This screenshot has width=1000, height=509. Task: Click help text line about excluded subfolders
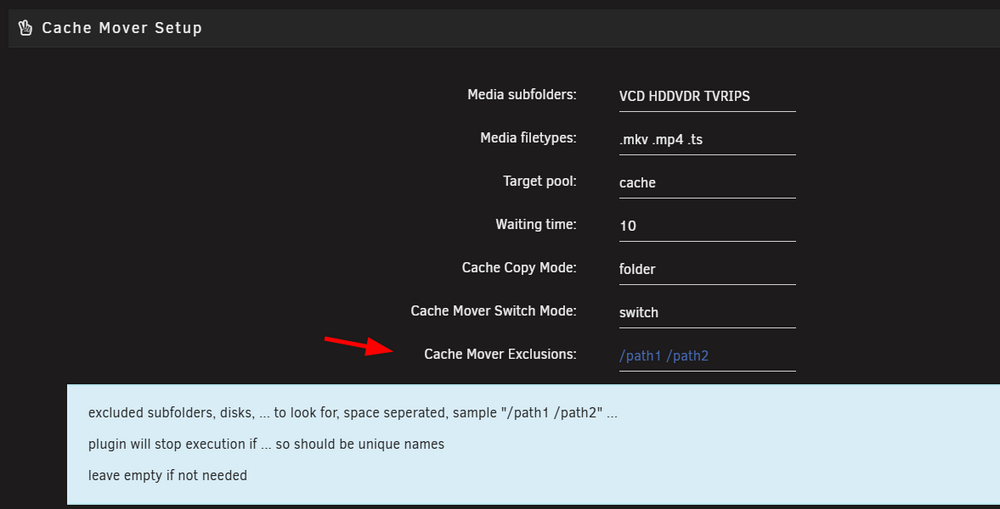(x=353, y=413)
